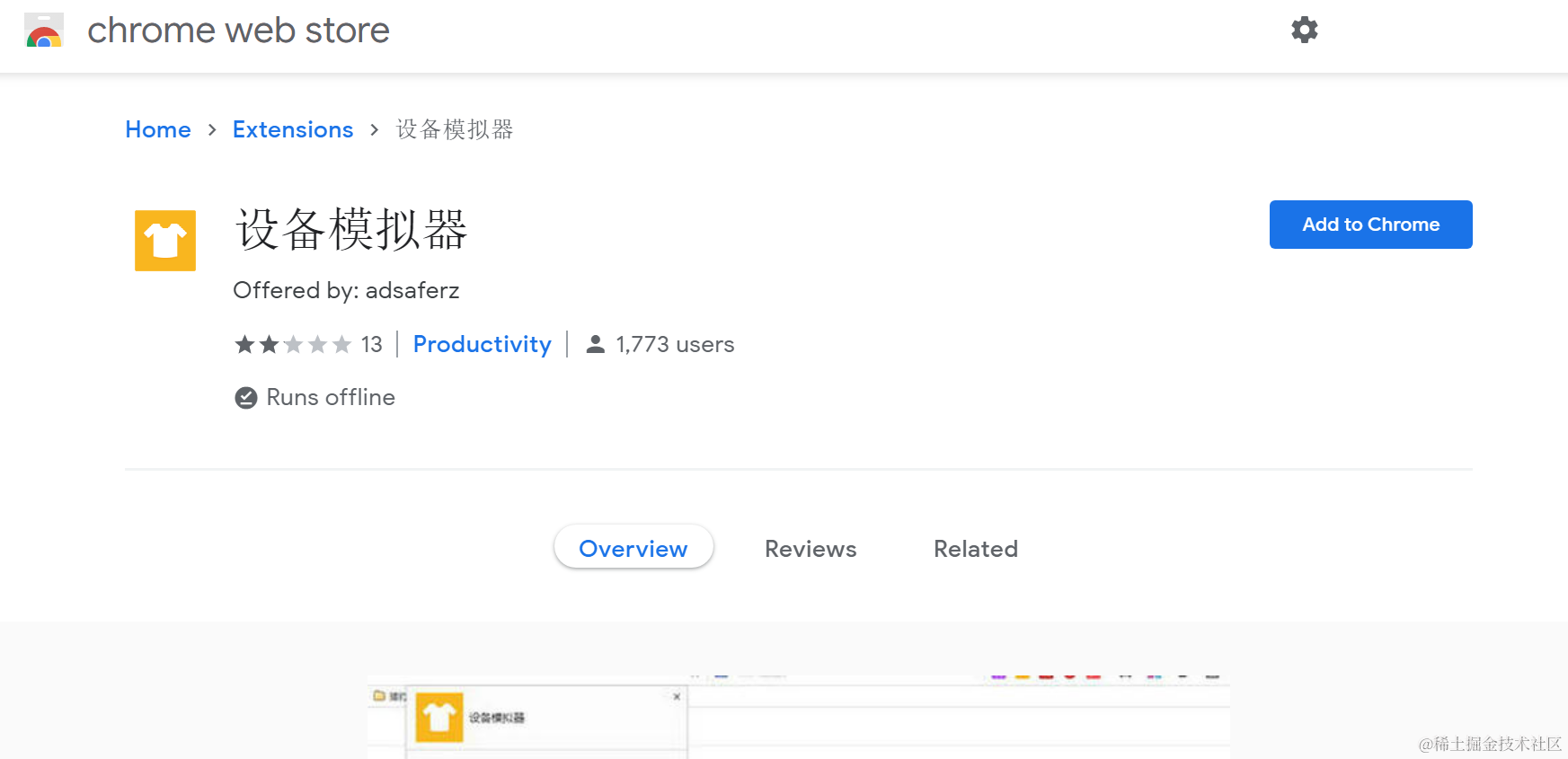Click the 1,773 users text

coord(675,344)
